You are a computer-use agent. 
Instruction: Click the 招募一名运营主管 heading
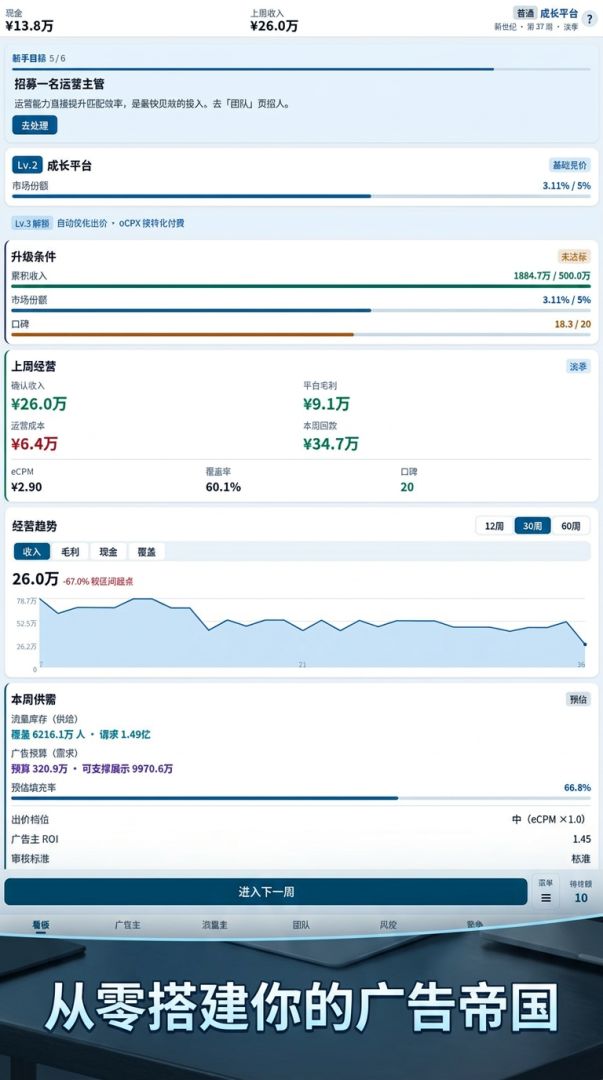(x=59, y=84)
